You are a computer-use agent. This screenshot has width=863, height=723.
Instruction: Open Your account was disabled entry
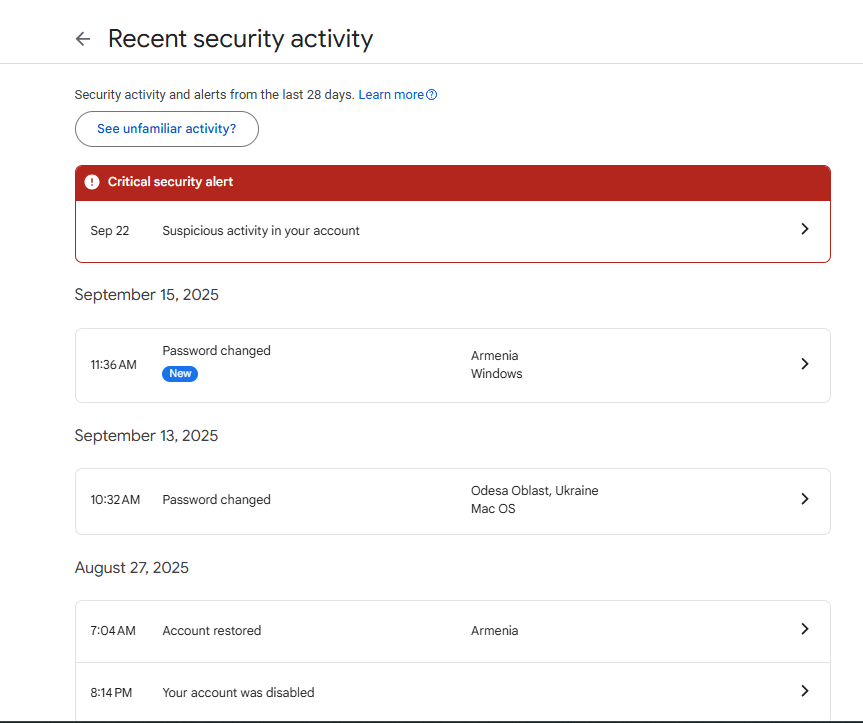(x=452, y=692)
